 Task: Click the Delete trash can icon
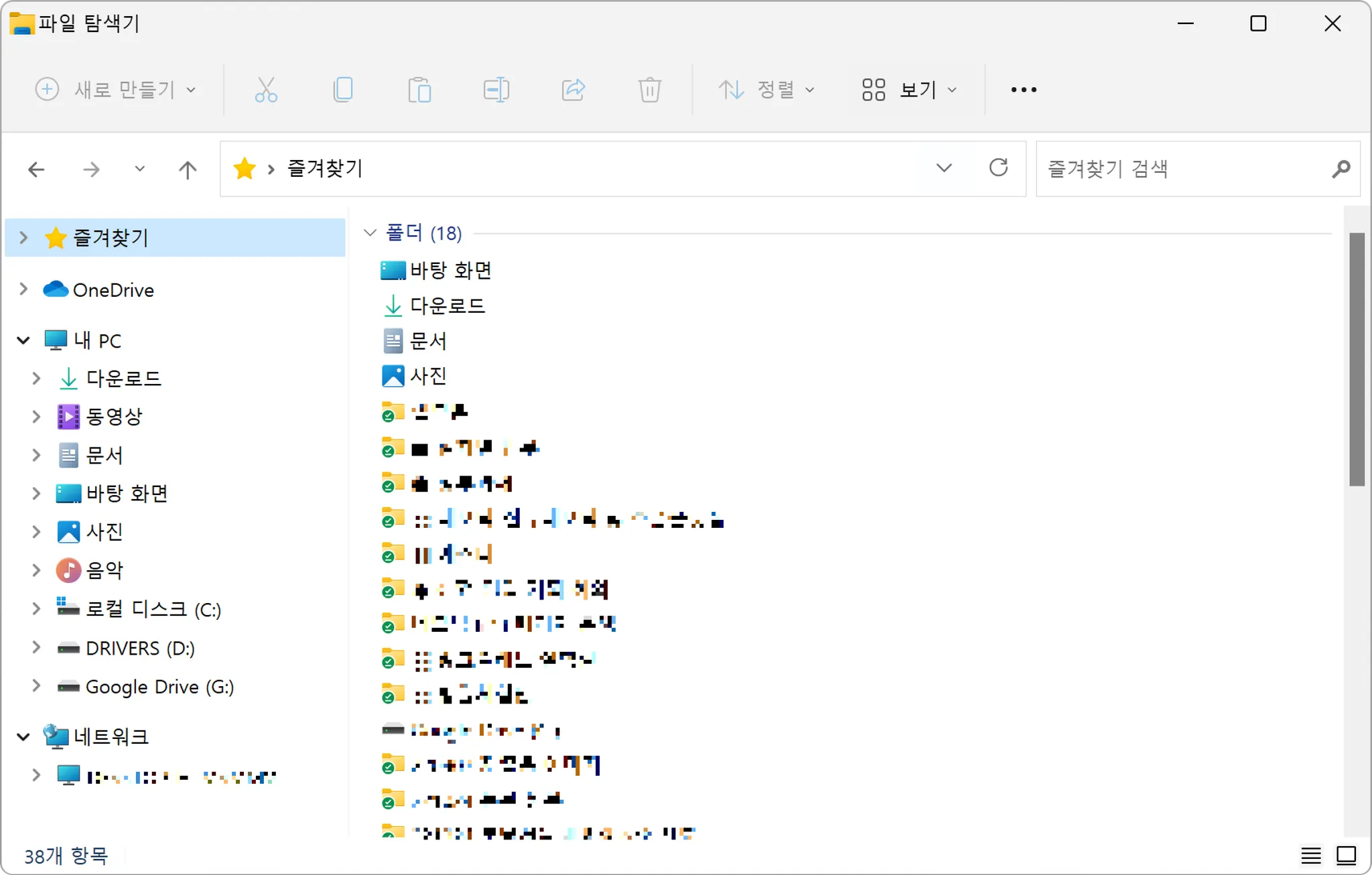pyautogui.click(x=649, y=89)
